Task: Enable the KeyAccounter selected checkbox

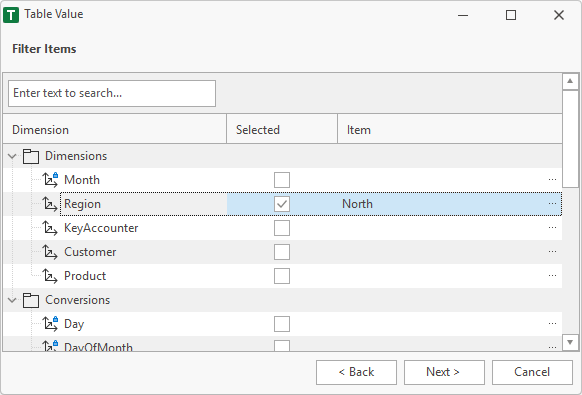Action: coord(282,228)
